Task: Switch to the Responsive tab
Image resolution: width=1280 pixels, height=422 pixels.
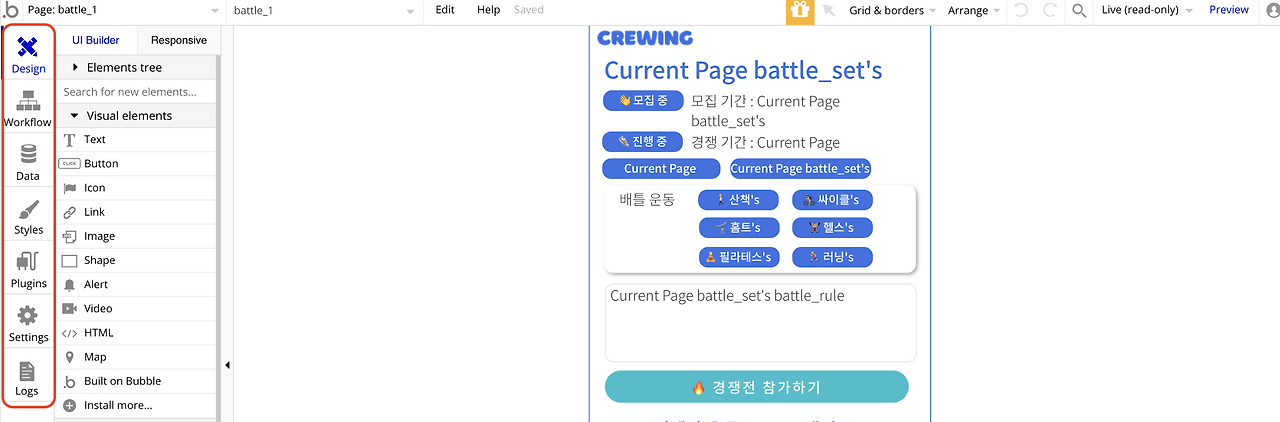Action: [x=179, y=40]
